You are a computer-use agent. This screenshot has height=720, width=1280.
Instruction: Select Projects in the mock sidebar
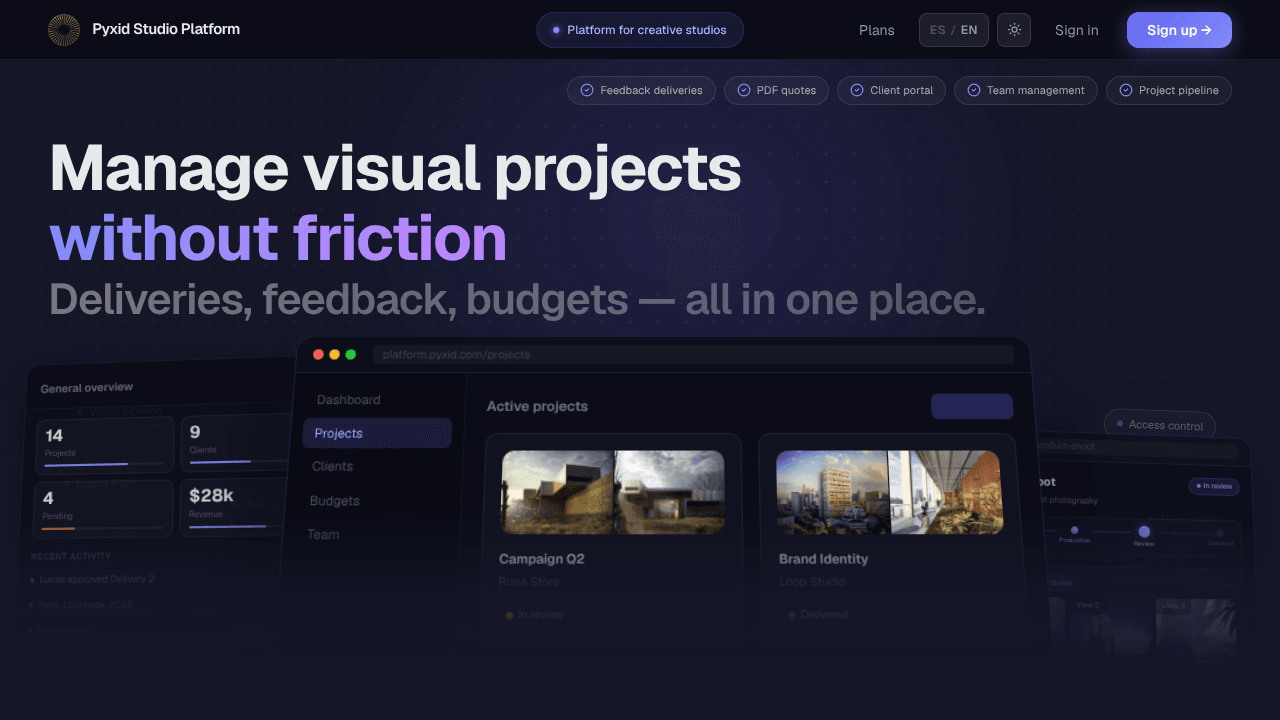click(377, 433)
